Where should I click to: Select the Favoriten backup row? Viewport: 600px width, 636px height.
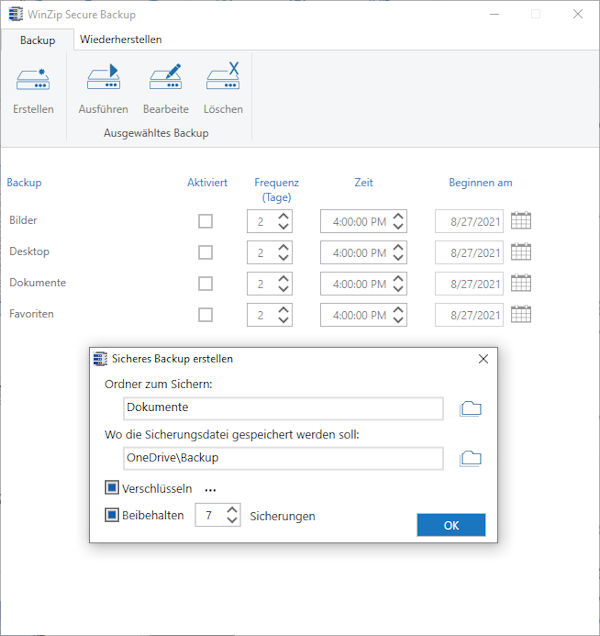pyautogui.click(x=31, y=314)
